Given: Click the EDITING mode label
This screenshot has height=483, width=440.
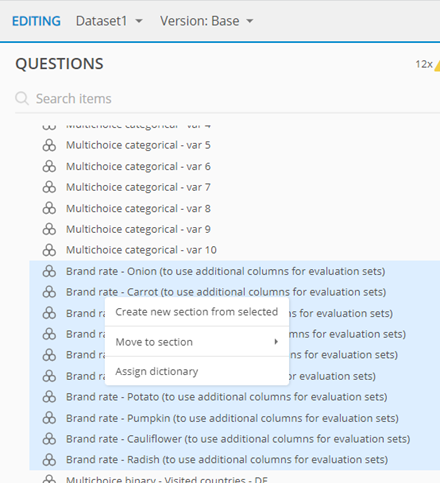Looking at the screenshot, I should [x=36, y=21].
